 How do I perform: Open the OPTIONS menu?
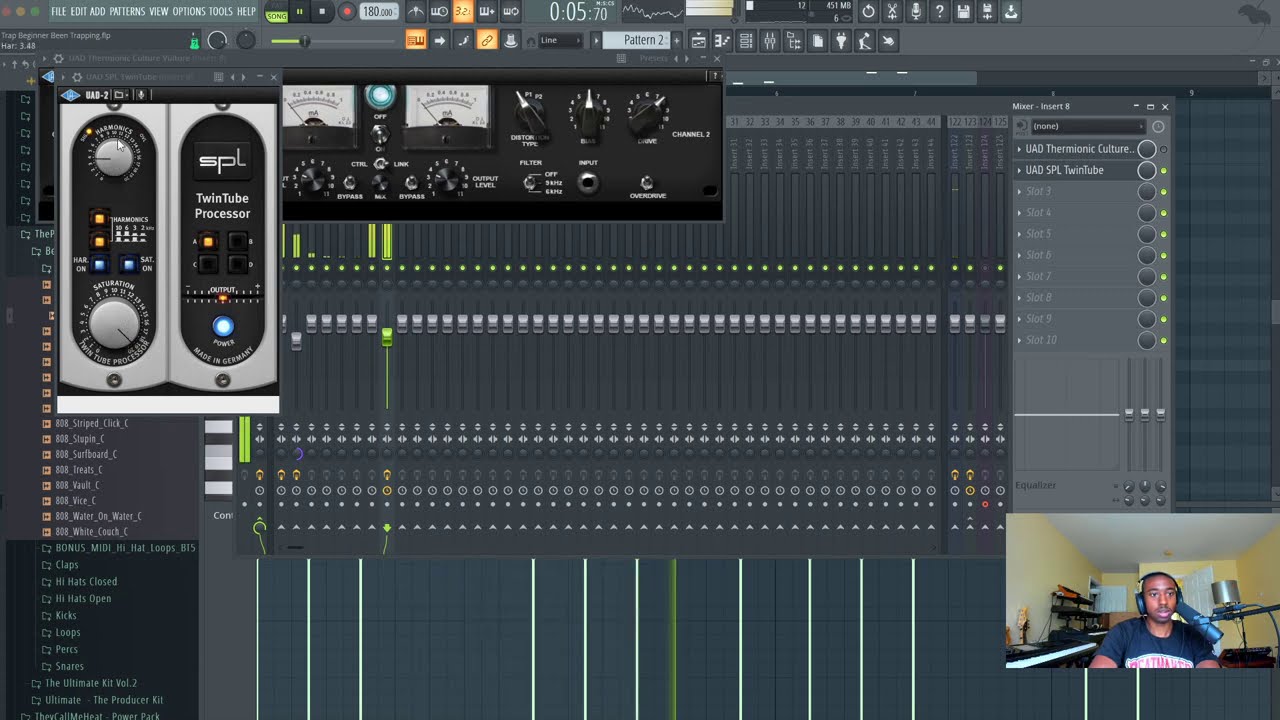click(x=188, y=12)
